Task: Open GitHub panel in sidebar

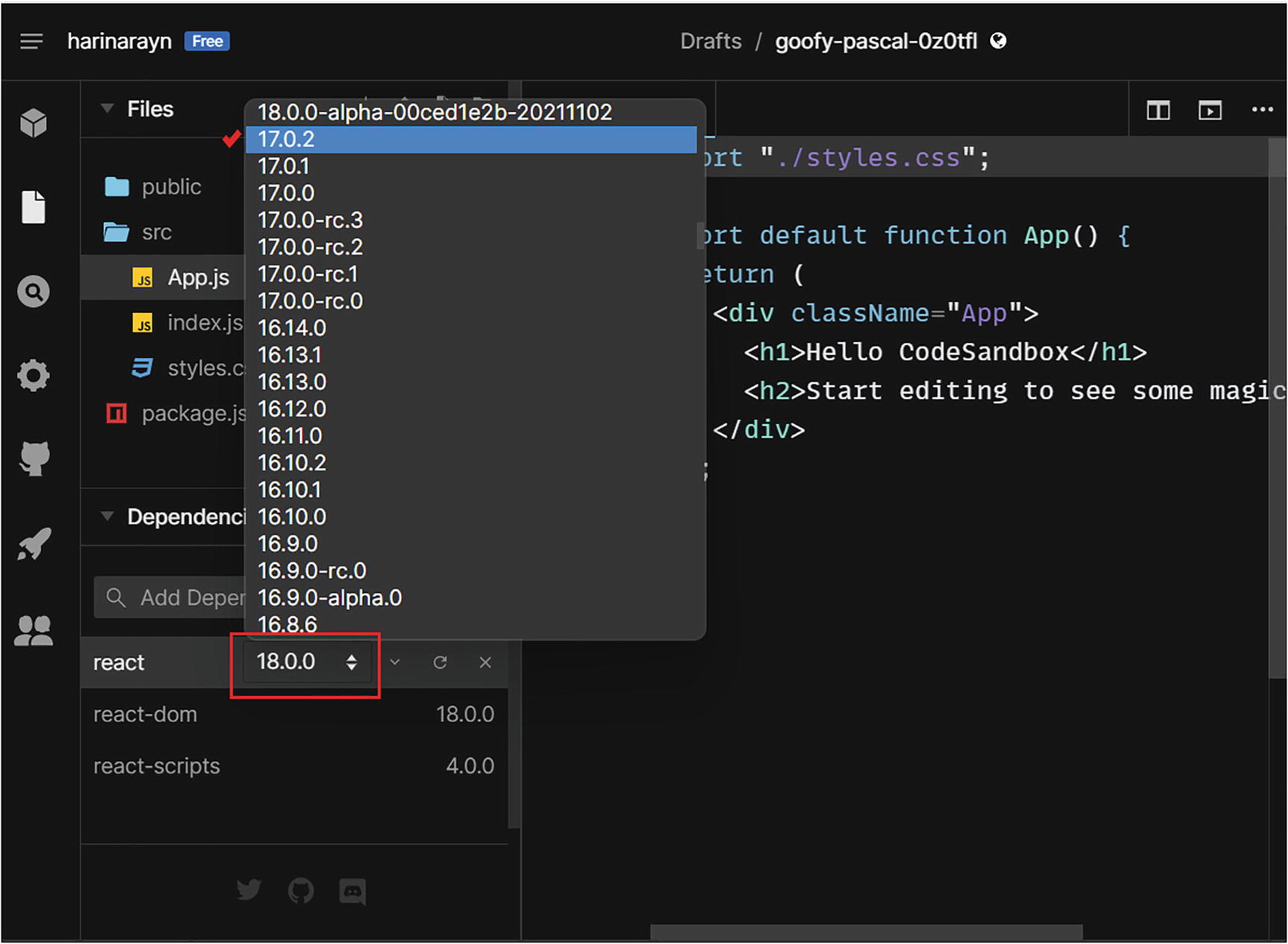Action: coord(34,458)
